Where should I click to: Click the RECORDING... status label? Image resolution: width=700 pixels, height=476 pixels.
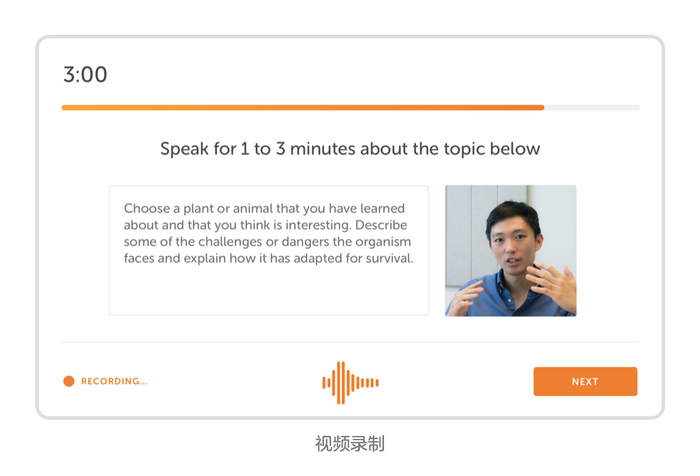[114, 381]
